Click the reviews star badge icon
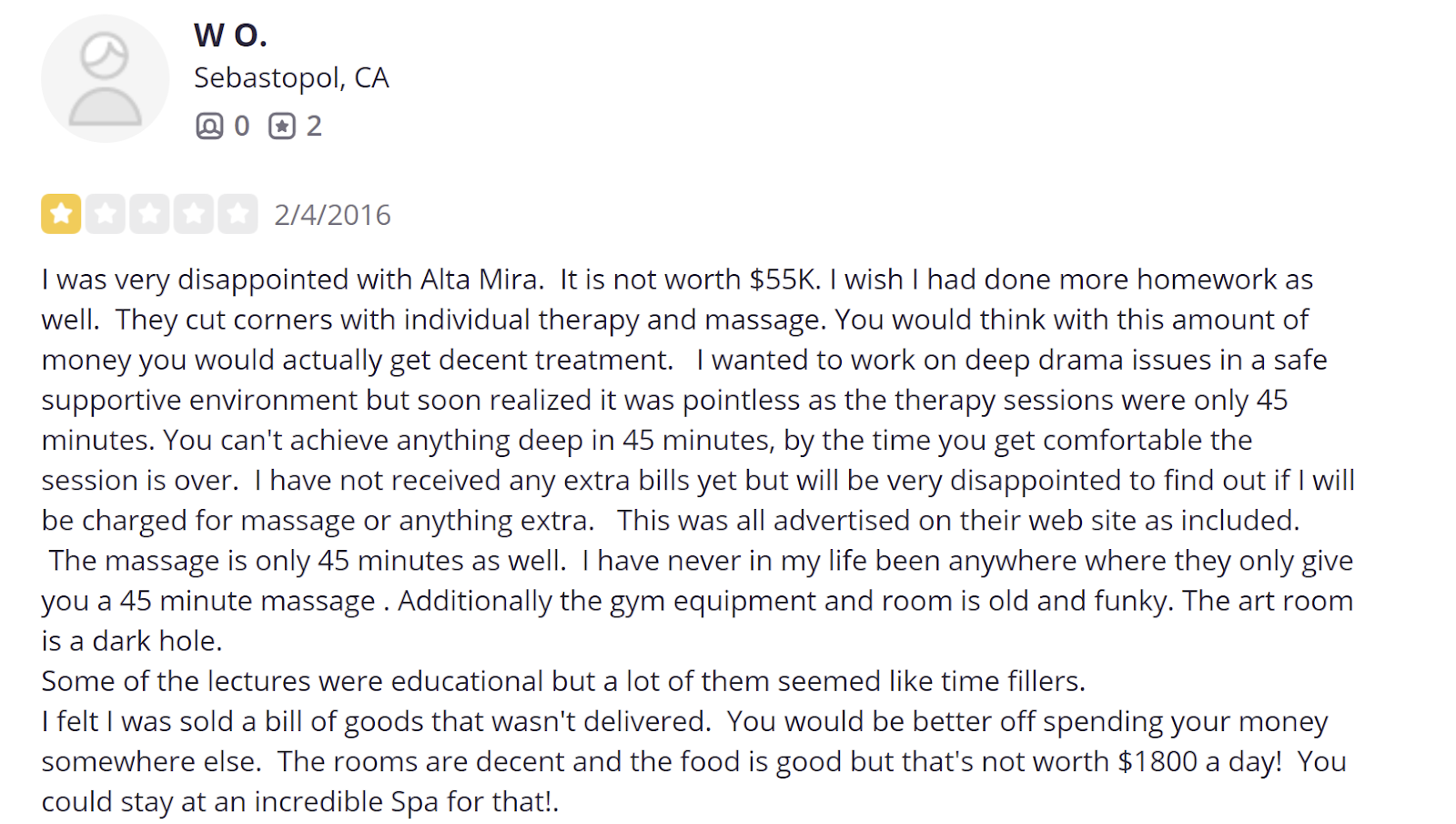This screenshot has width=1456, height=824. click(282, 126)
